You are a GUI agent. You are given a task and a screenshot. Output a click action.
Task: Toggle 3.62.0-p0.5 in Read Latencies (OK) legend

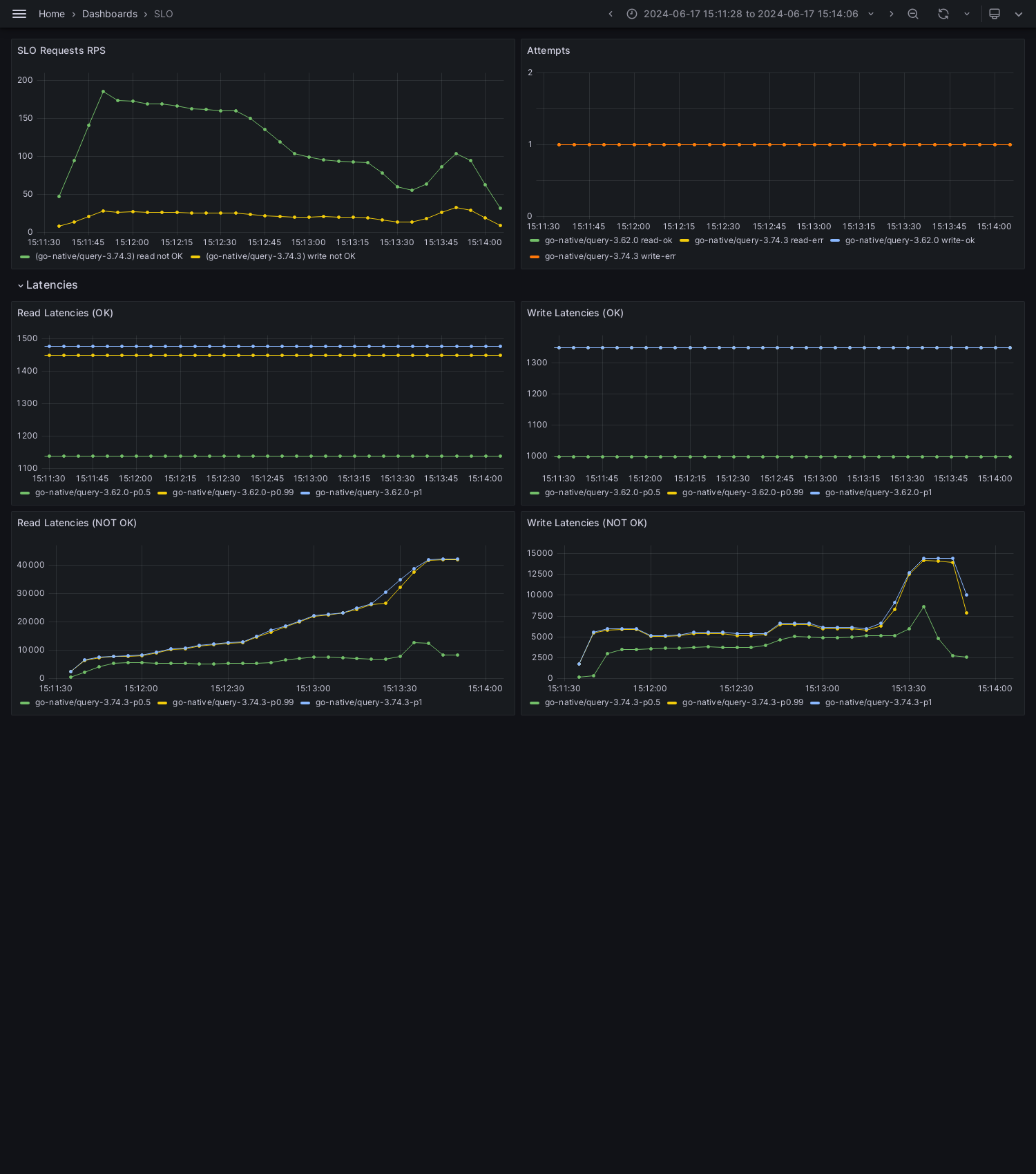pos(93,492)
